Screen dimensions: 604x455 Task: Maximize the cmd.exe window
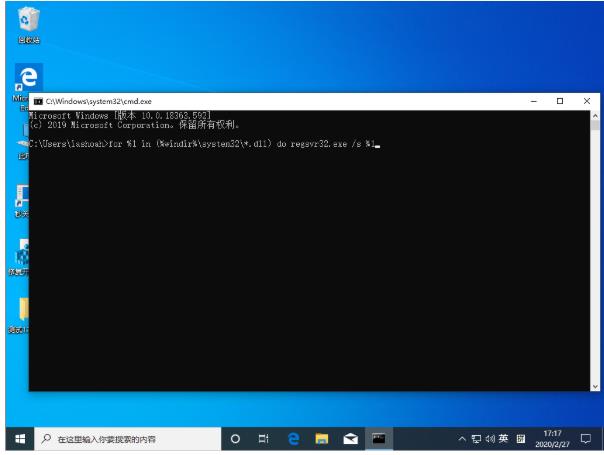560,101
